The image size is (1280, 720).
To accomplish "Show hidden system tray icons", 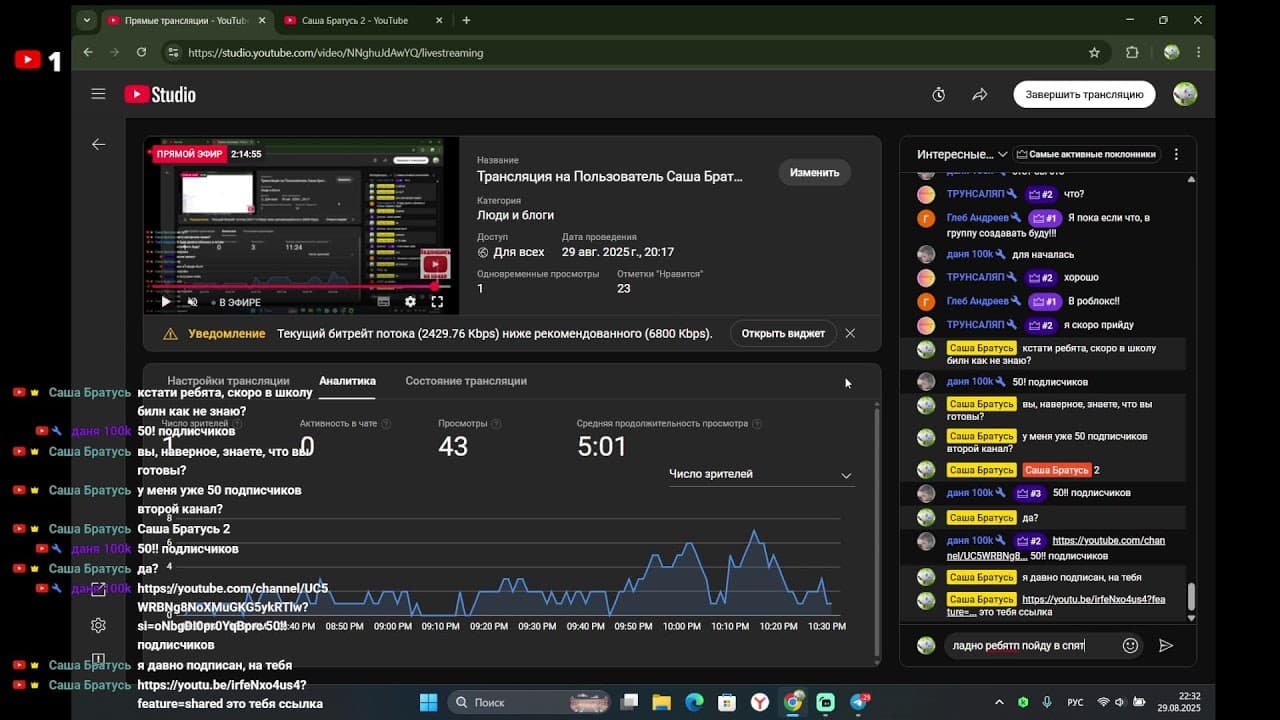I will pos(999,702).
